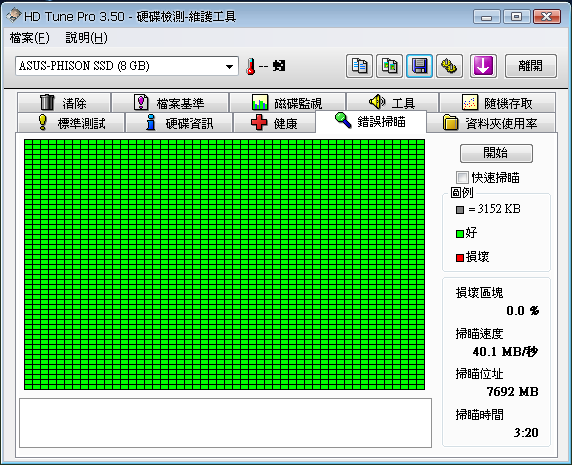Click the 離開 exit button

coord(531,66)
